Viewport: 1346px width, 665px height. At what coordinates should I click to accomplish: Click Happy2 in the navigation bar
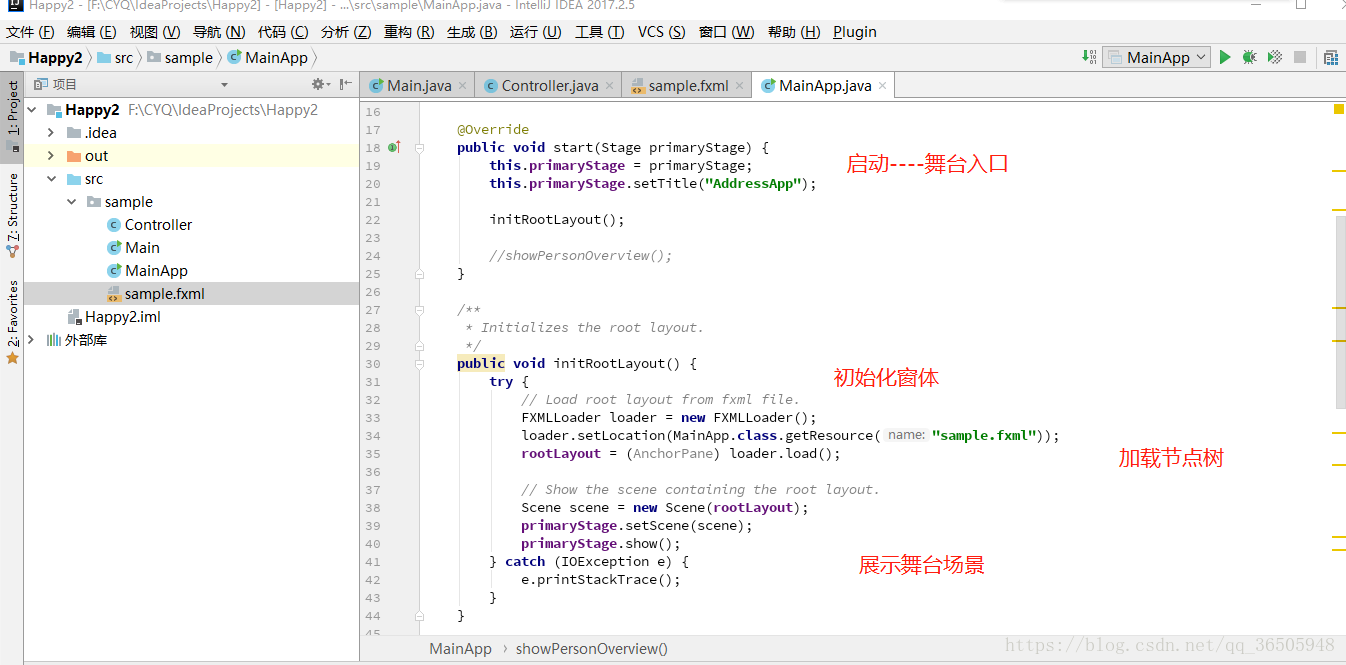click(x=46, y=58)
